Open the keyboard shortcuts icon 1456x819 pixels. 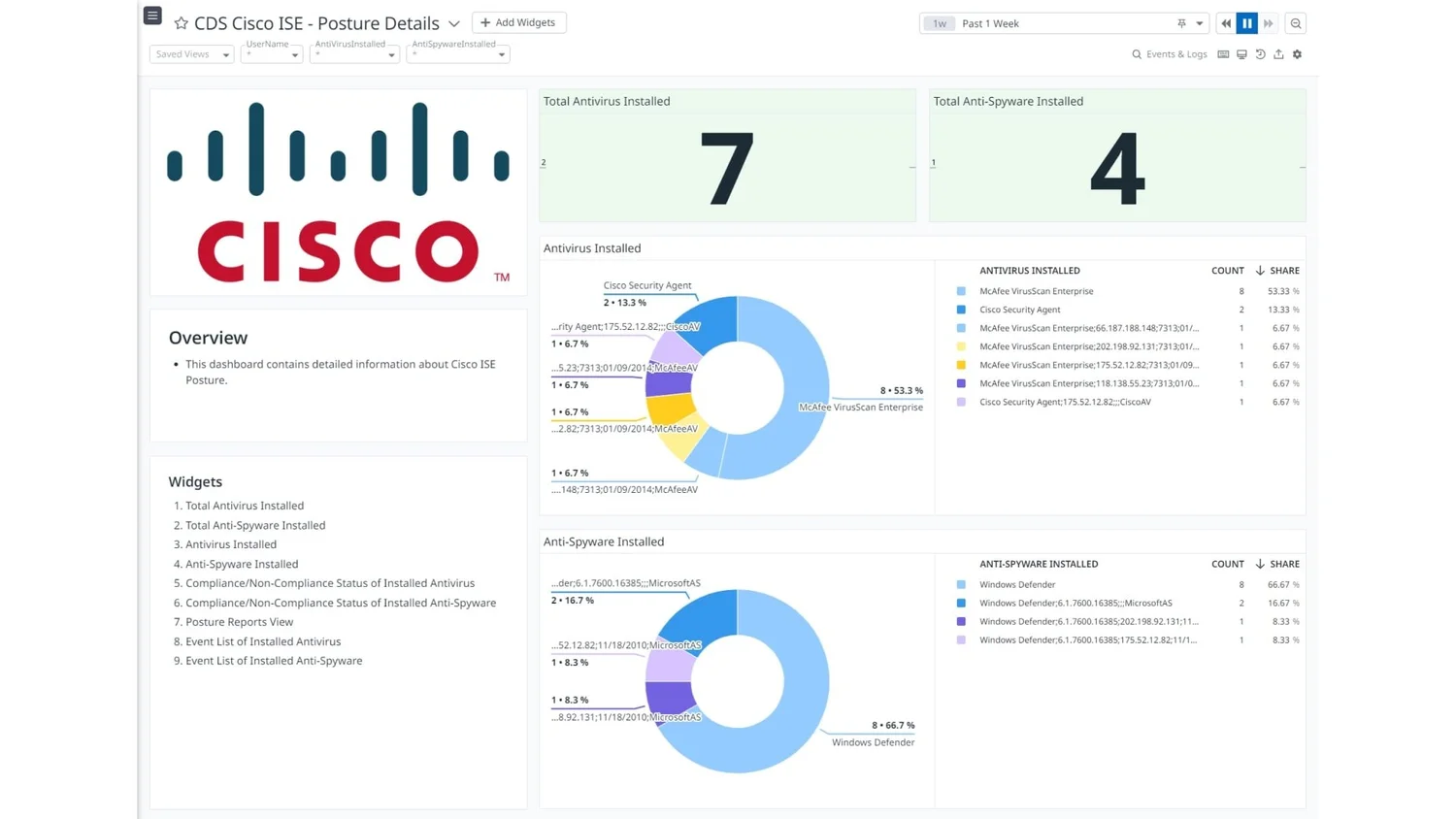coord(1223,54)
